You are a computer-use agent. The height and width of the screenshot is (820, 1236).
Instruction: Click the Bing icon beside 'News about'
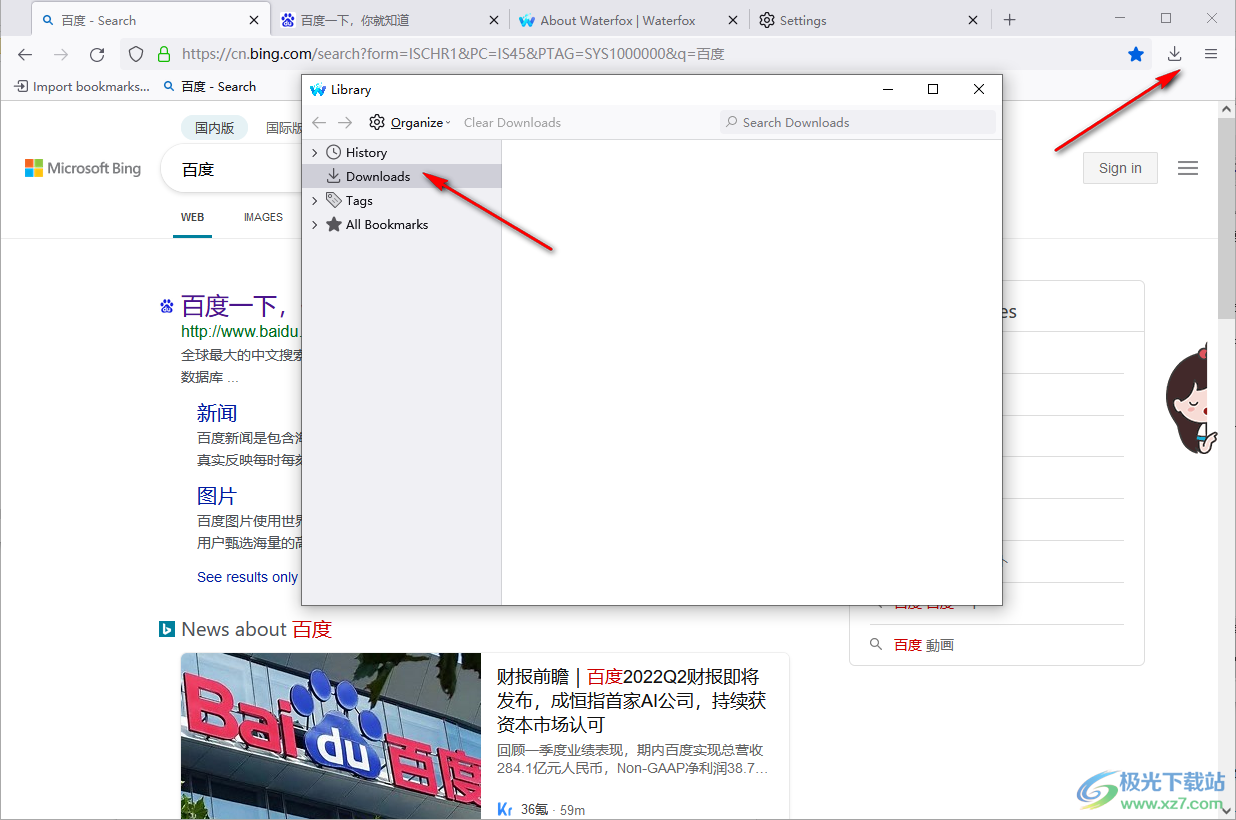(167, 629)
